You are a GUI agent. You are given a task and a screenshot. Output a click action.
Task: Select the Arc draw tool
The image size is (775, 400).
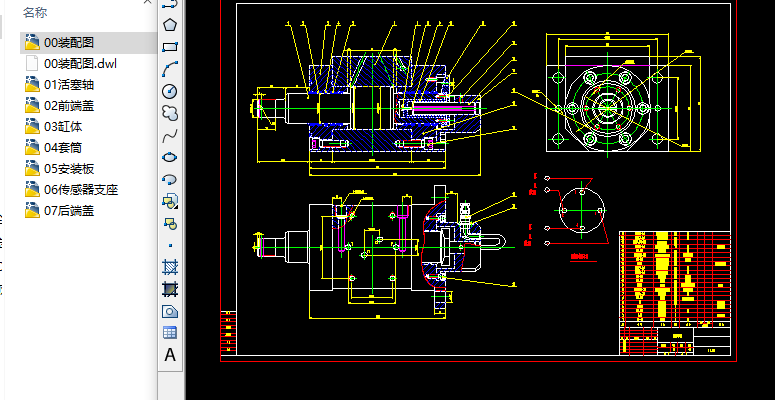170,69
